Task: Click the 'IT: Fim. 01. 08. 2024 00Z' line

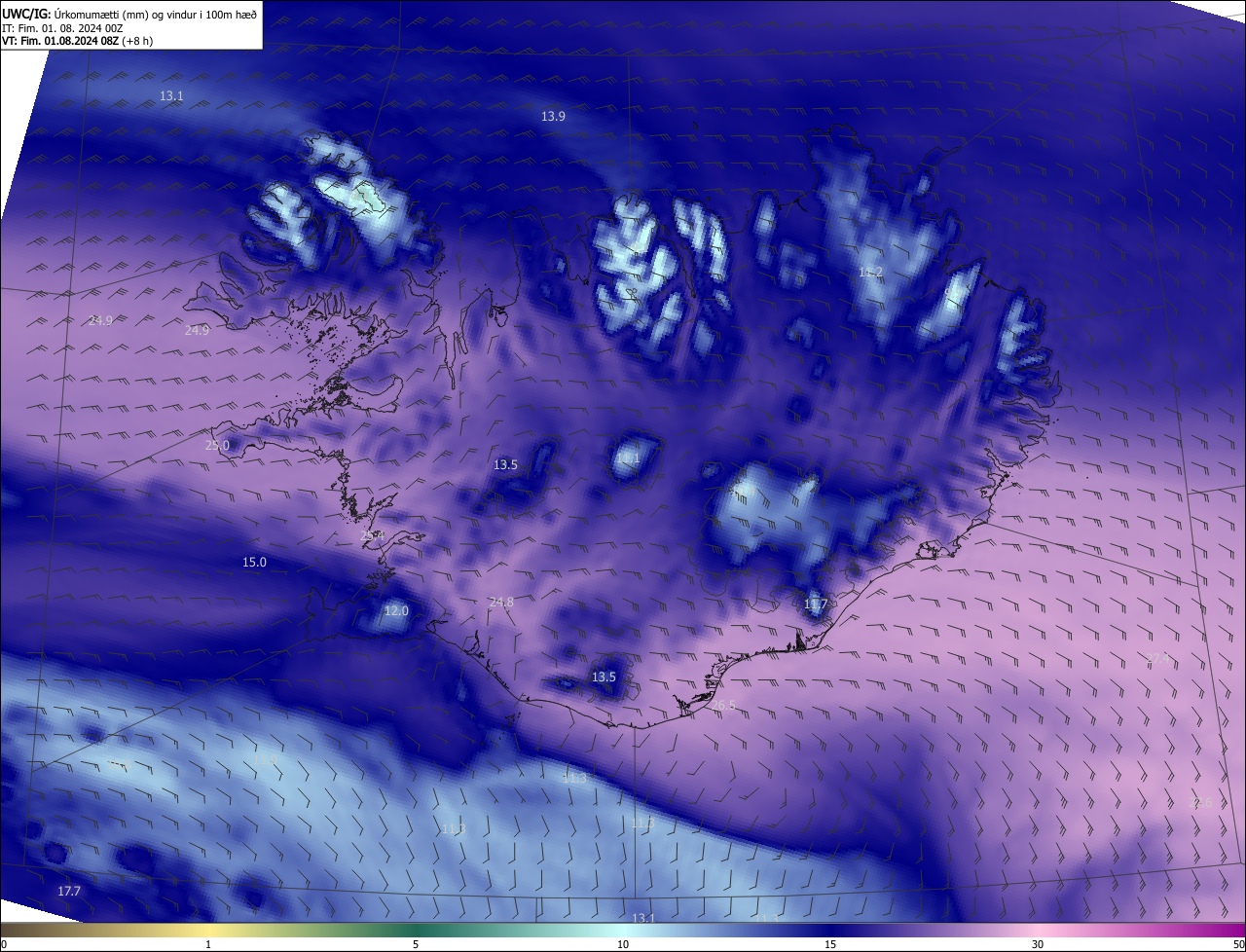Action: (x=64, y=27)
